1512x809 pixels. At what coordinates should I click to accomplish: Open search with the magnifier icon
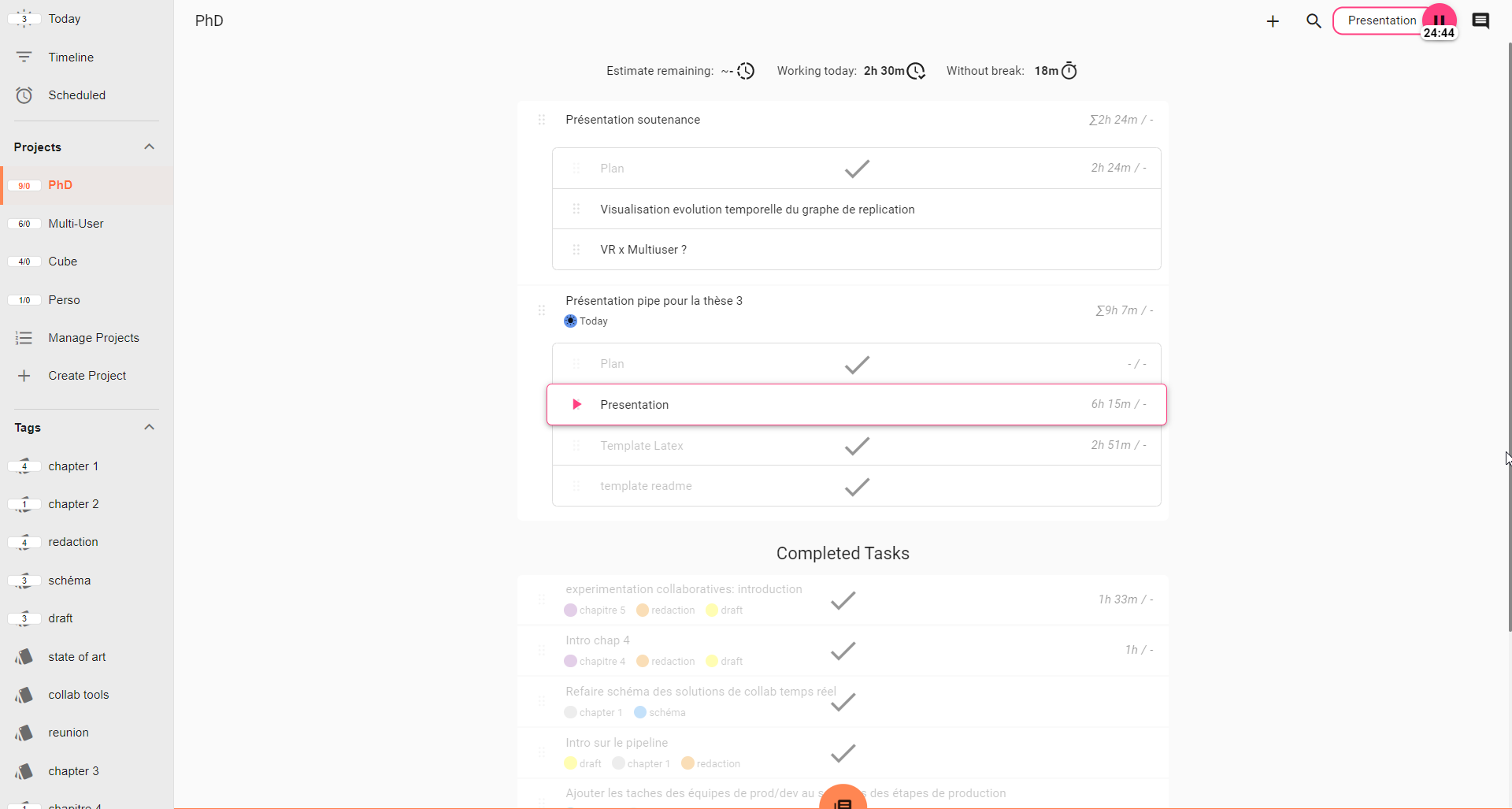(1314, 21)
